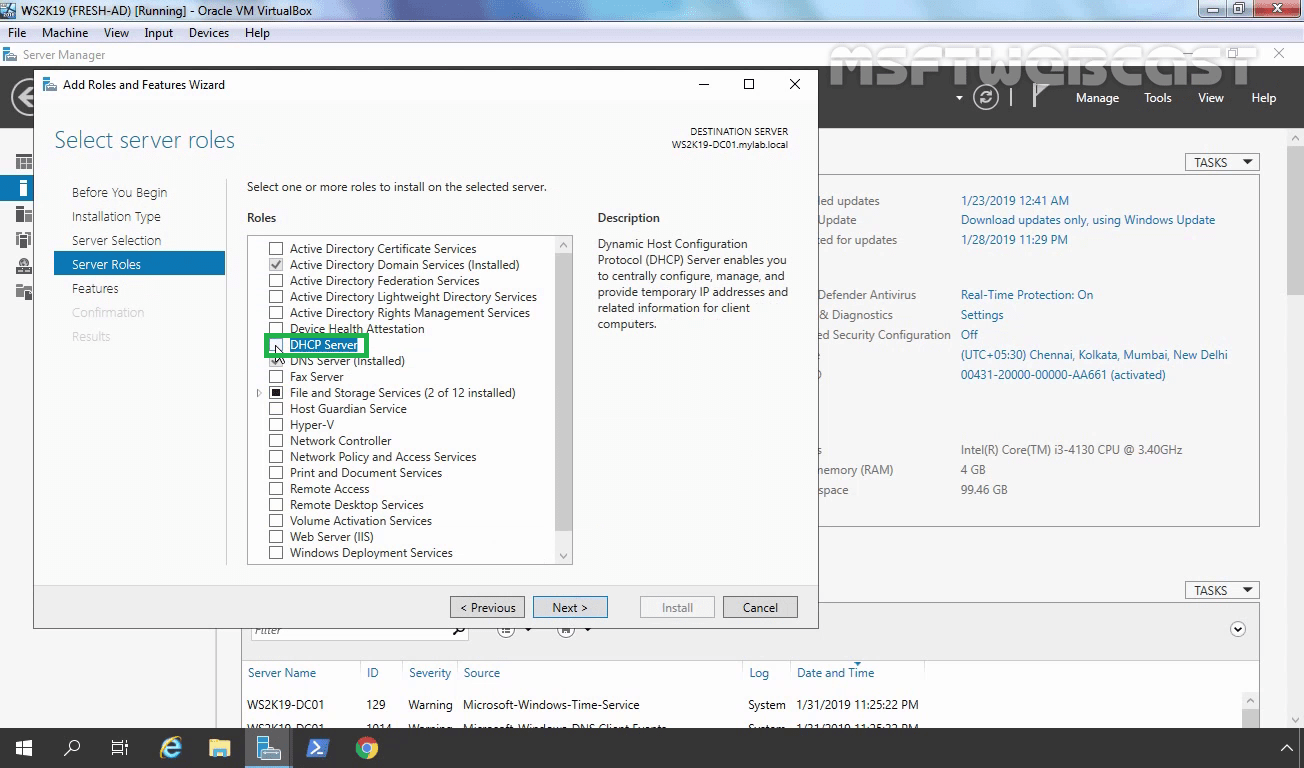1304x768 pixels.
Task: Click the Server Manager refresh icon
Action: pos(986,98)
